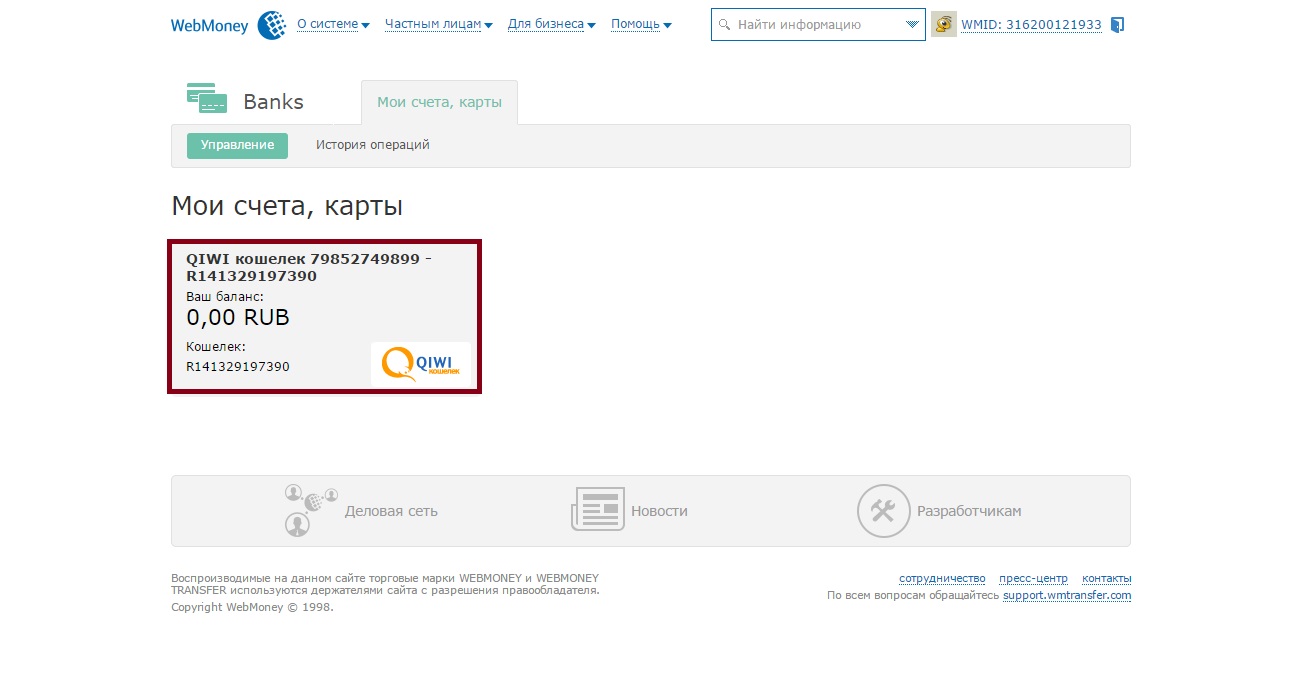Image resolution: width=1301 pixels, height=683 pixels.
Task: Open the QIWI кошелек 79852749899 card title
Action: point(309,267)
